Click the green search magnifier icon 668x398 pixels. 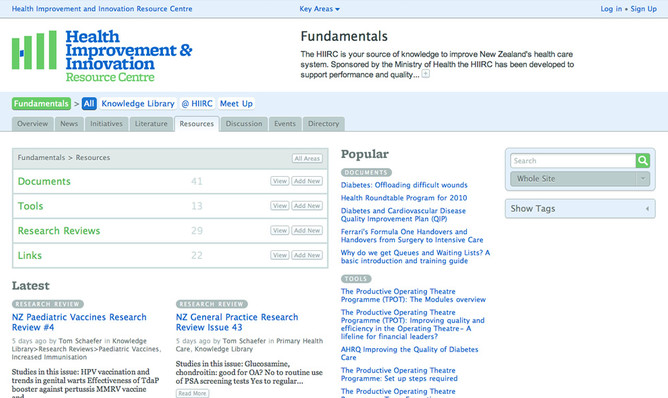(x=643, y=161)
